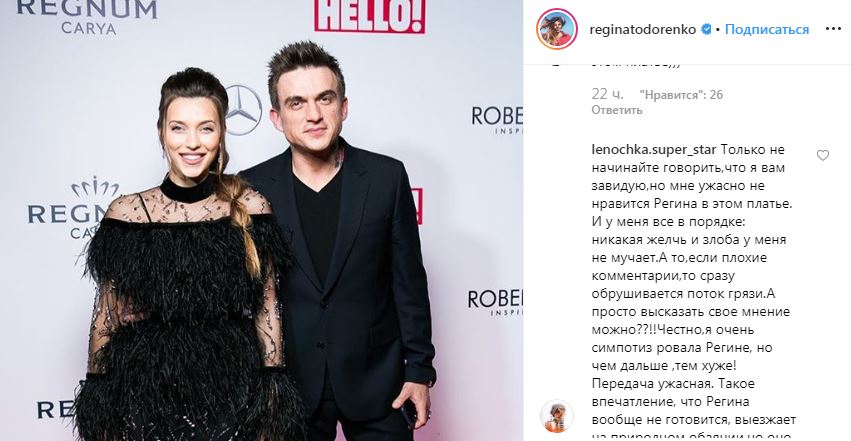Click the small commenter avatar near the bottom
The width and height of the screenshot is (851, 441).
coord(557,416)
